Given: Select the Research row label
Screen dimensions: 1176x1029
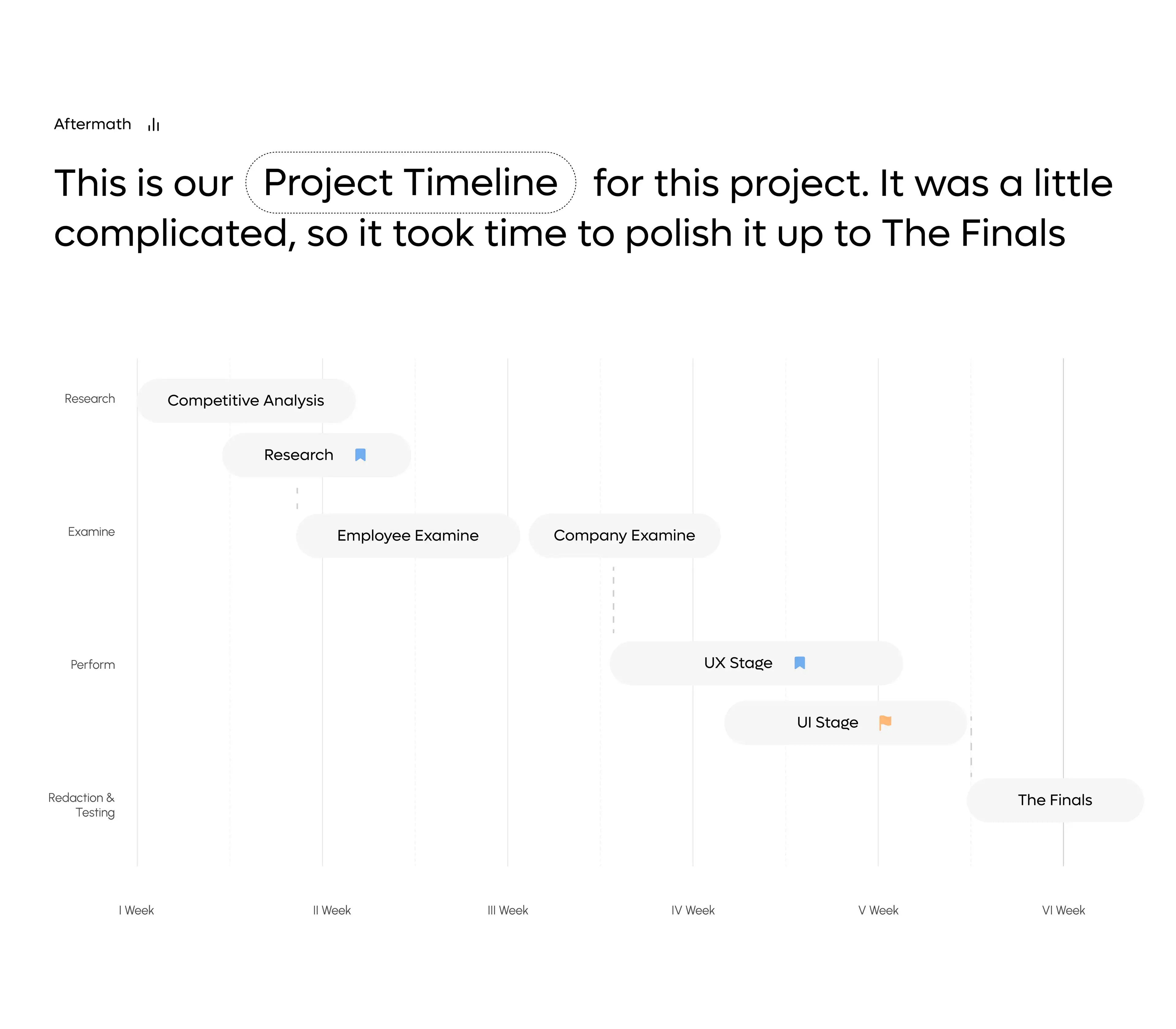Looking at the screenshot, I should [89, 398].
